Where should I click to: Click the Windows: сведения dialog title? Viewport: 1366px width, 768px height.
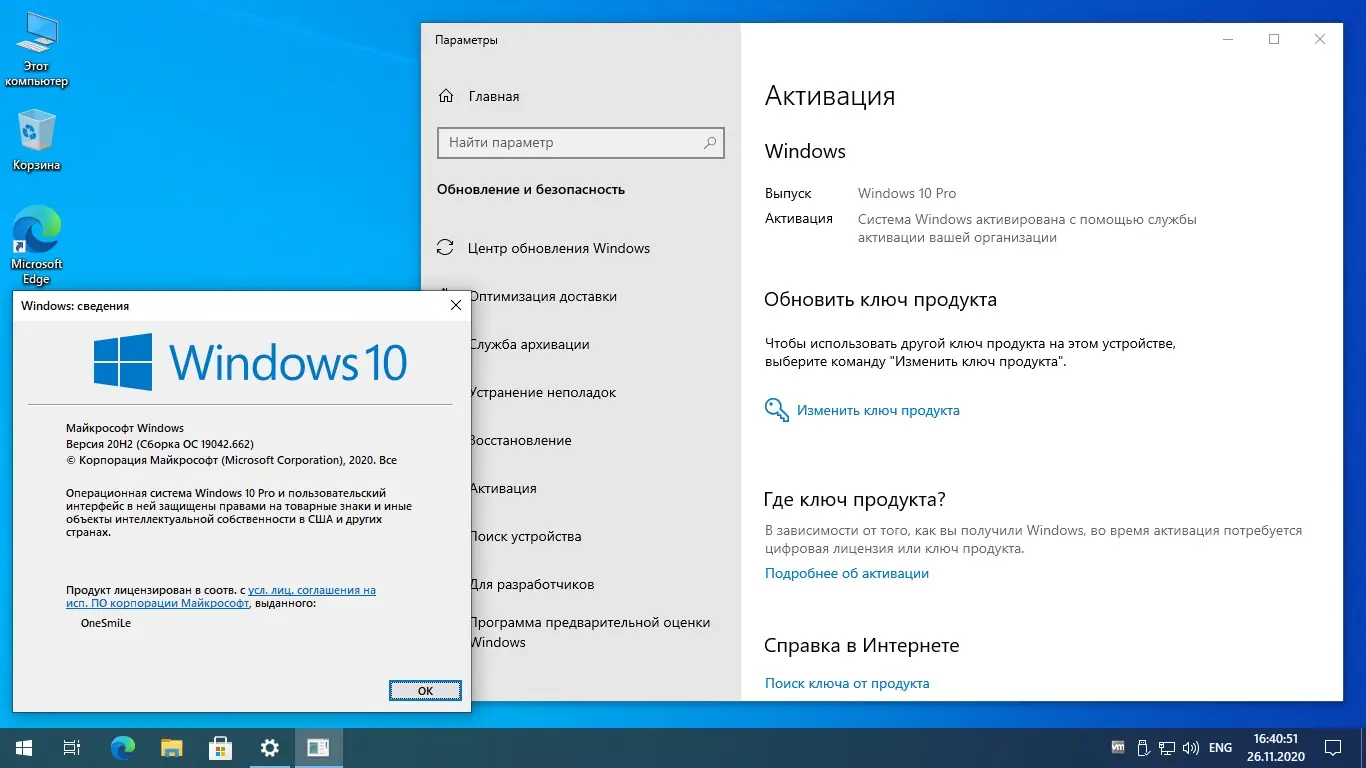75,306
